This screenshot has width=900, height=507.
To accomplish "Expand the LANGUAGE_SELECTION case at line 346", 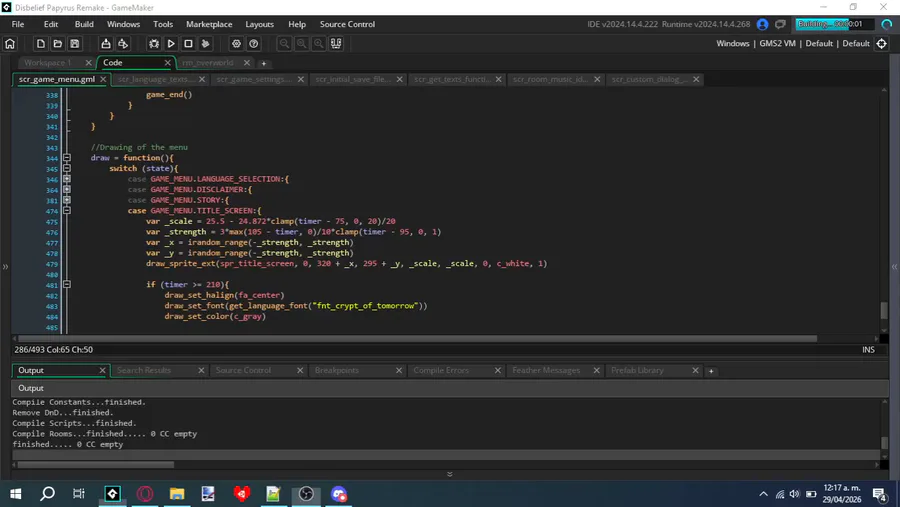I will pyautogui.click(x=67, y=179).
